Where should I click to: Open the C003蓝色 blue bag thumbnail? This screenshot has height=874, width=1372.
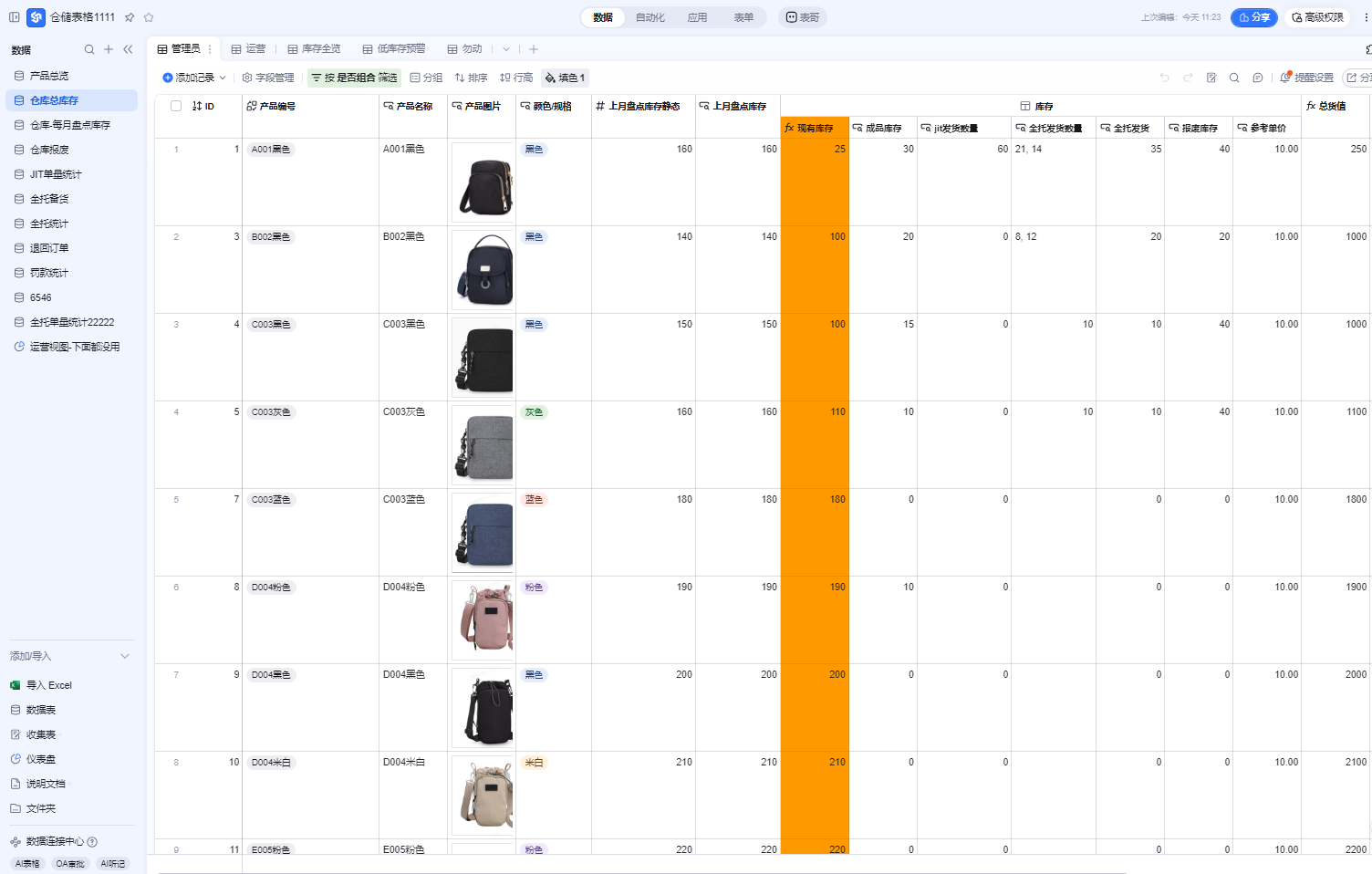(x=483, y=533)
